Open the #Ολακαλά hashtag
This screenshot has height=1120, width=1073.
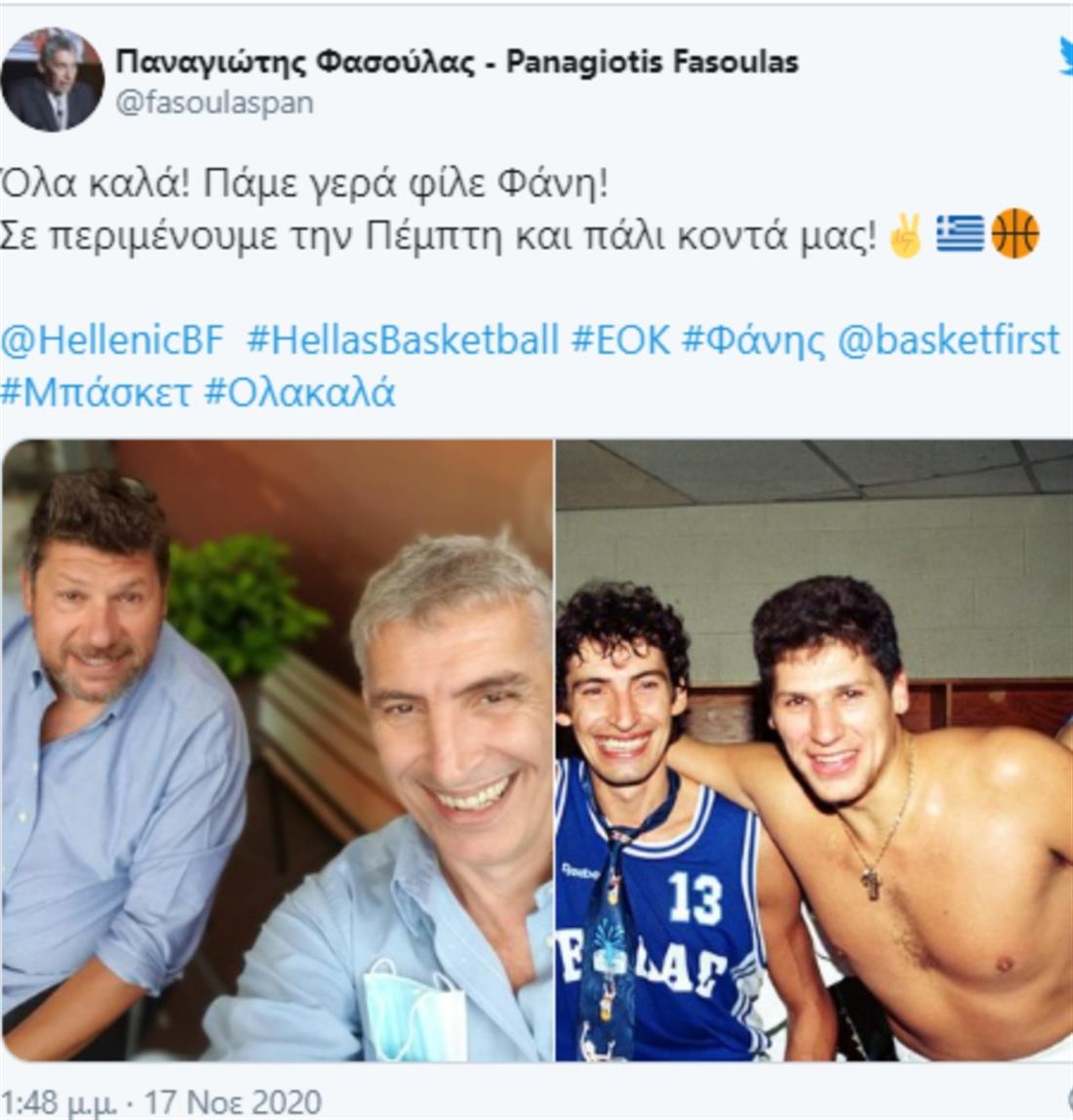click(x=299, y=392)
